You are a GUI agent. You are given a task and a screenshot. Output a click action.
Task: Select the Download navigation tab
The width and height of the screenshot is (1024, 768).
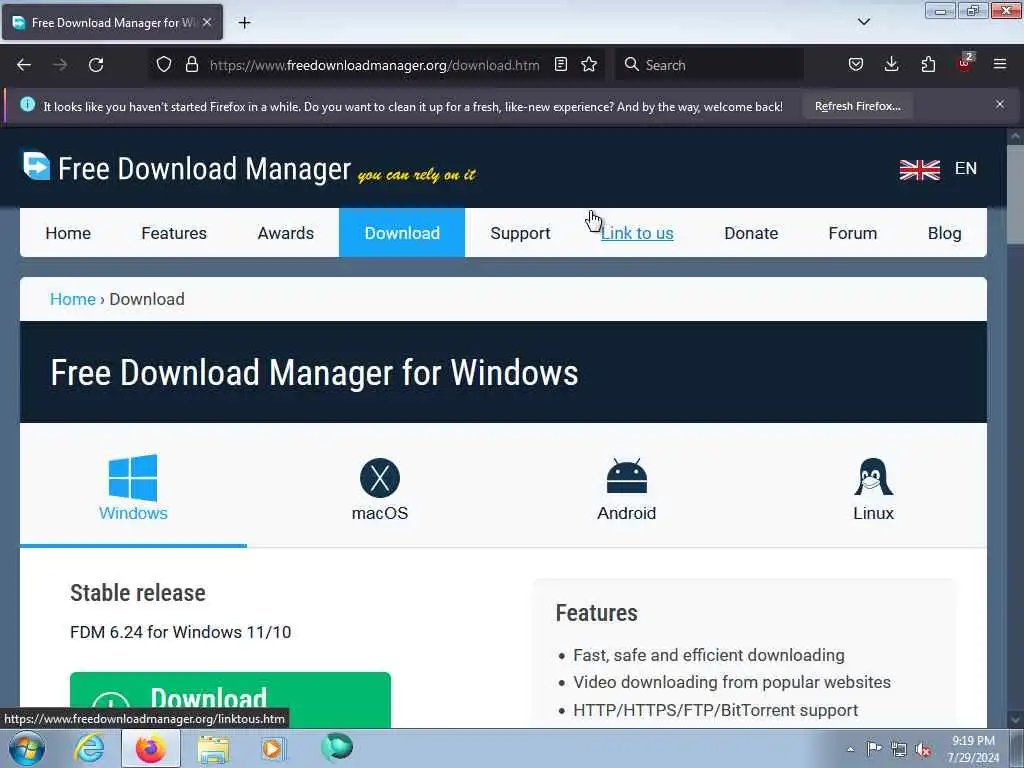pos(402,232)
